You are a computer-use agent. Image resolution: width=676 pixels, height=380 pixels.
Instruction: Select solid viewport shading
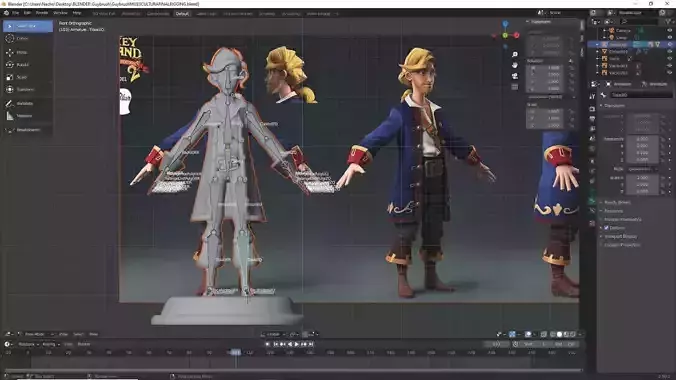coord(559,334)
